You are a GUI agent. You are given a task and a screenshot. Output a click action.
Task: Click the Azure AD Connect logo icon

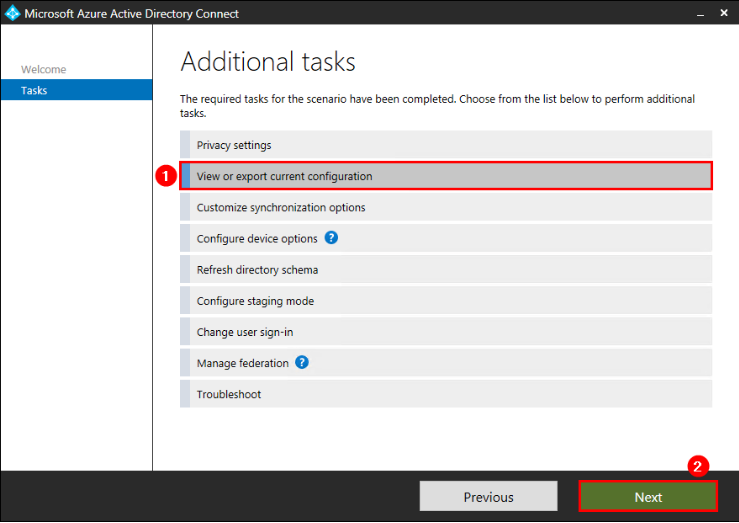coord(12,13)
